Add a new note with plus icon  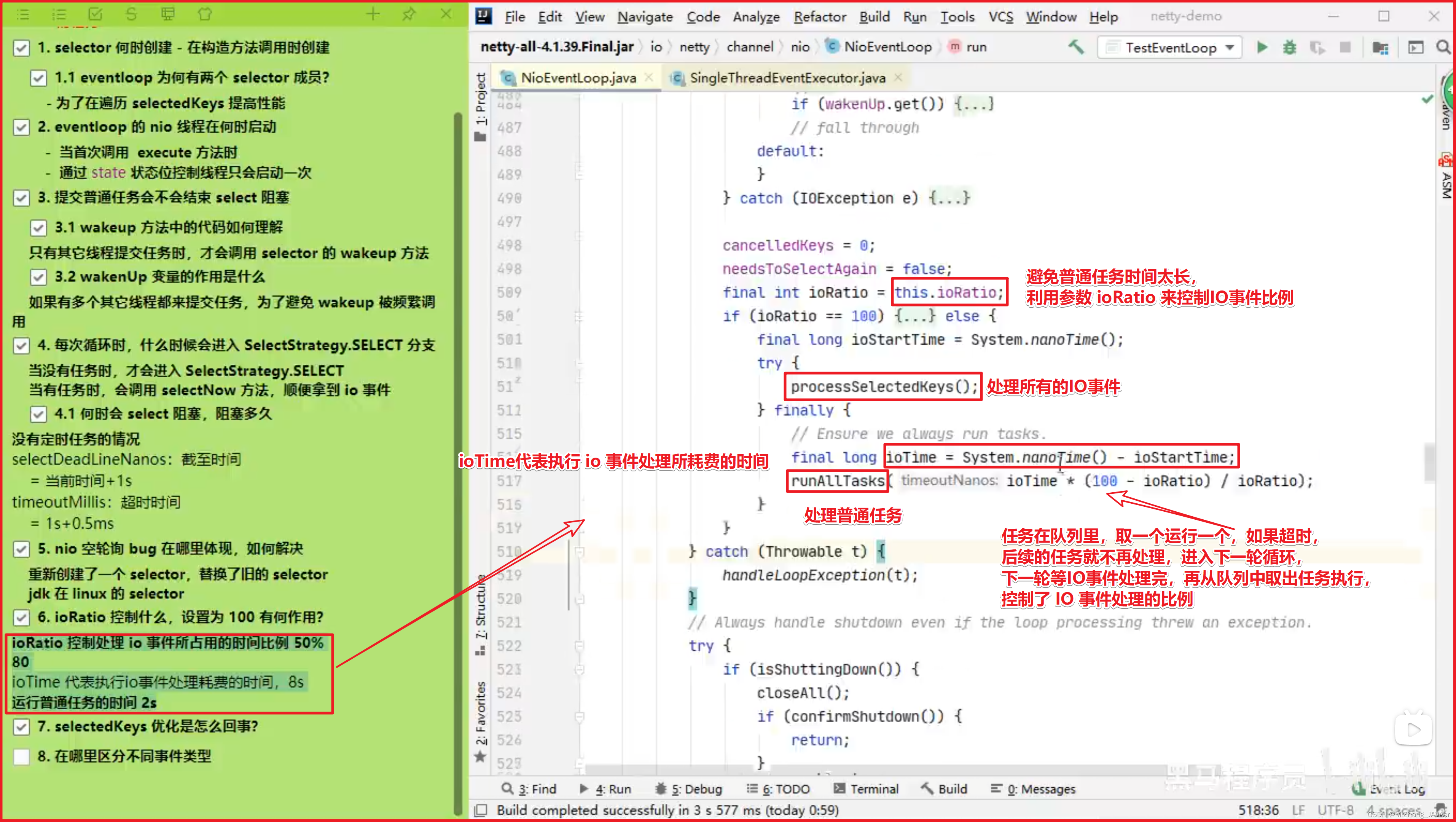[x=373, y=14]
